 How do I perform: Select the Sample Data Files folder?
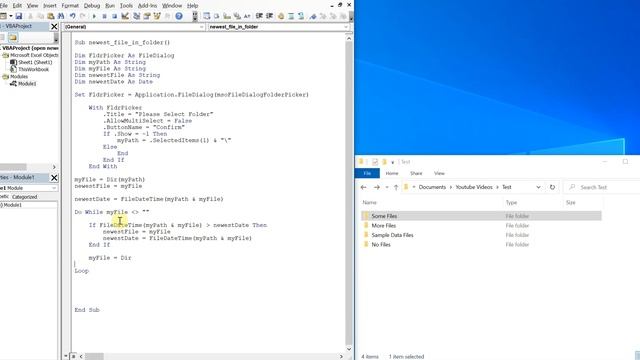[x=392, y=235]
